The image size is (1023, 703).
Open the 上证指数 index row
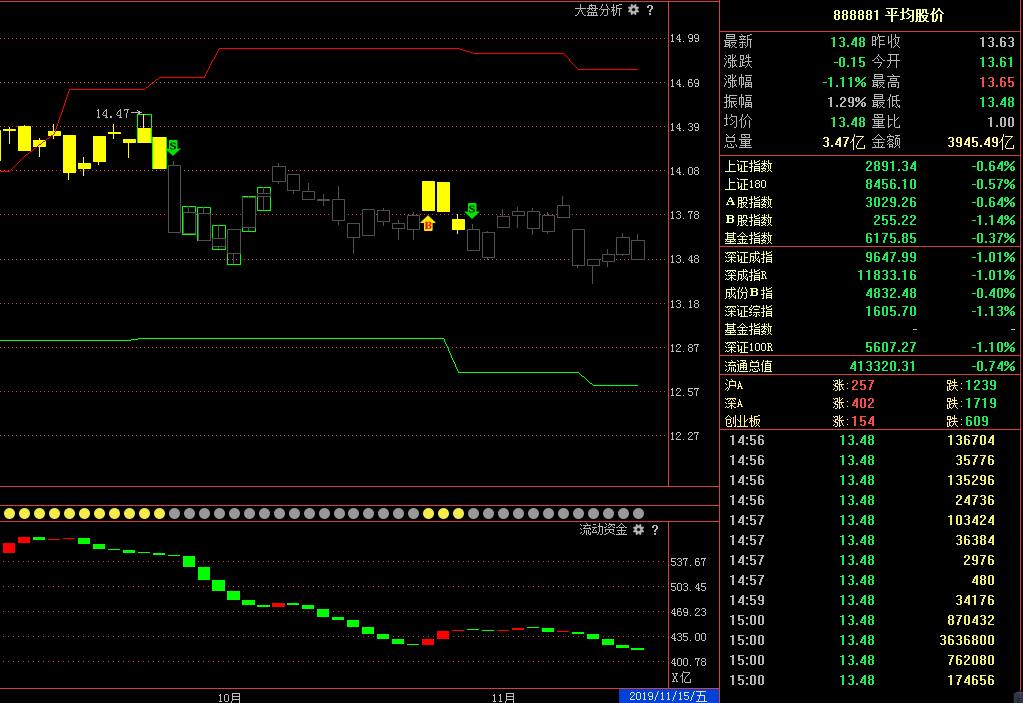tap(870, 167)
